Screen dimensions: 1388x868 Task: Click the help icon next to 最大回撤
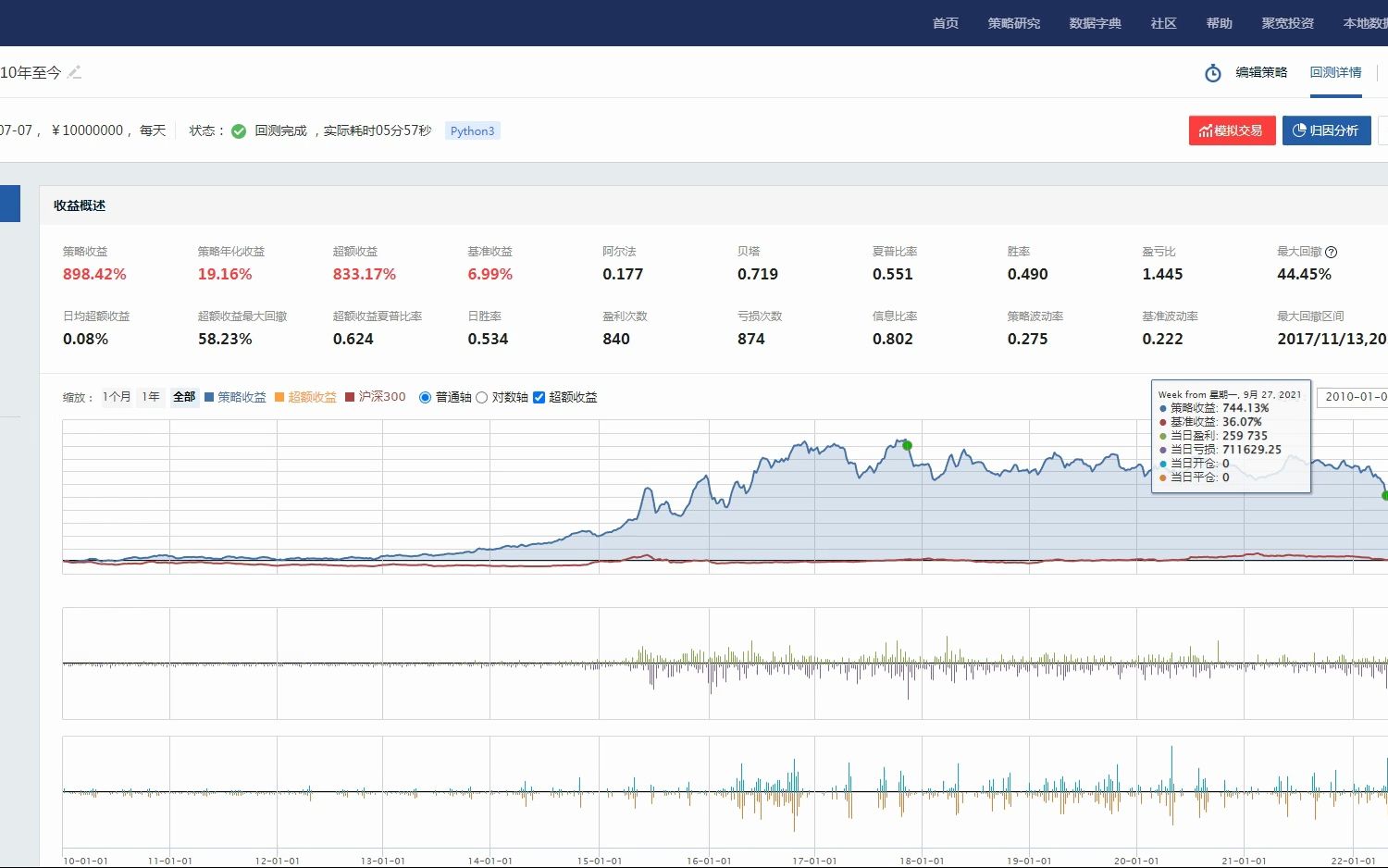1331,252
